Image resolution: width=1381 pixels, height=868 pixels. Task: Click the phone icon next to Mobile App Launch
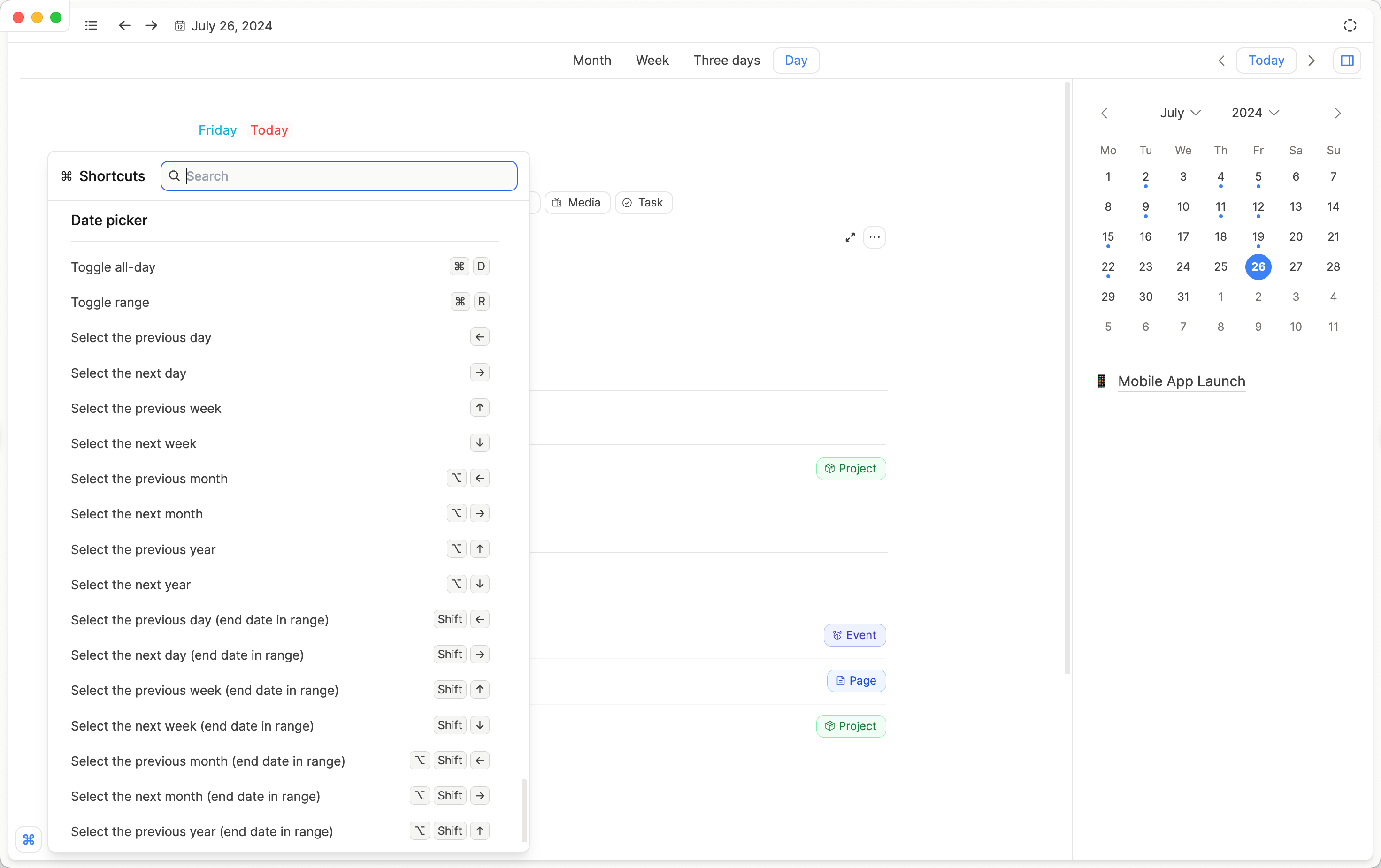coord(1101,382)
